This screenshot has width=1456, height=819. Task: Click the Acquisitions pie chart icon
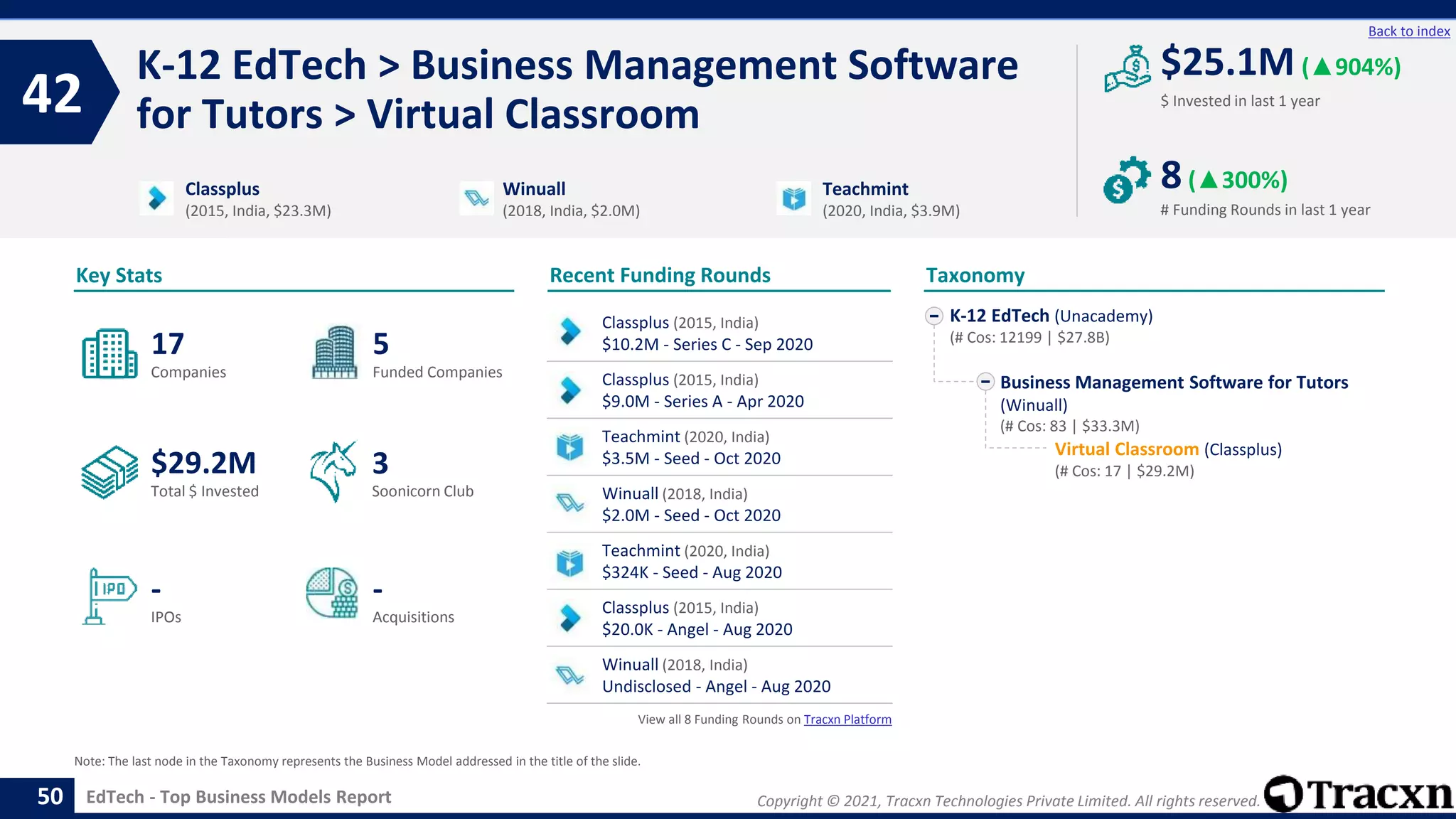(x=332, y=593)
